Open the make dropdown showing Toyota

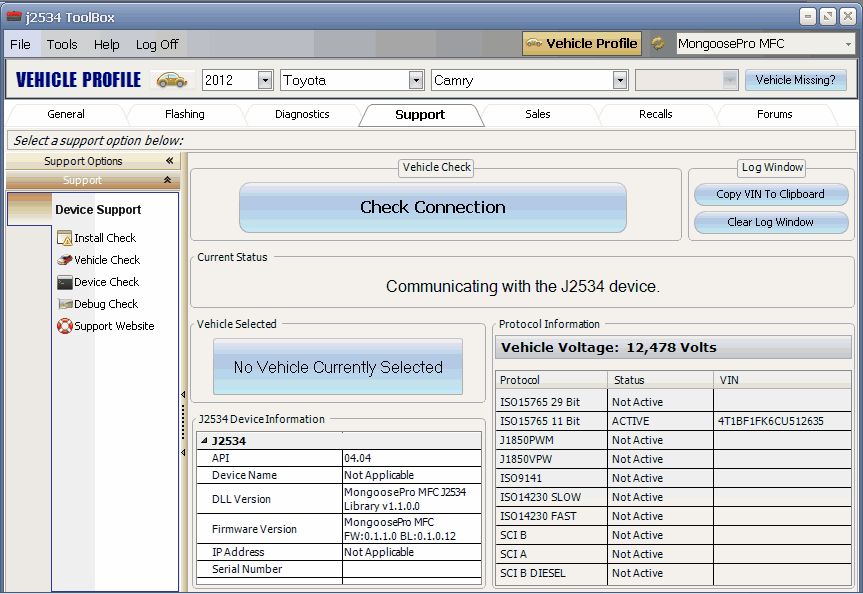(x=416, y=80)
